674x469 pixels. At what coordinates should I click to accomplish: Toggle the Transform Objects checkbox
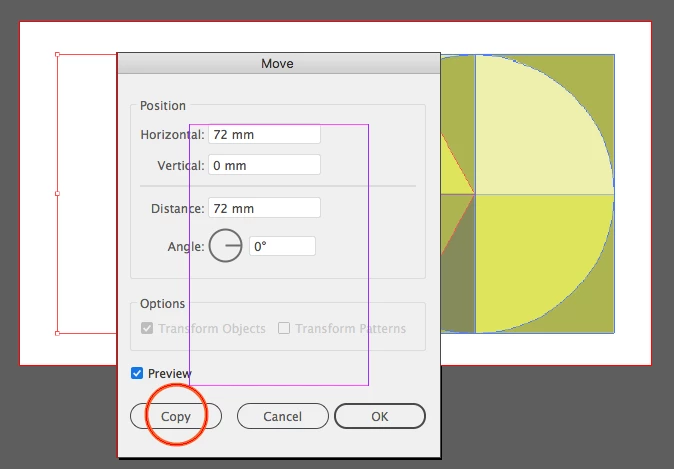coord(147,328)
